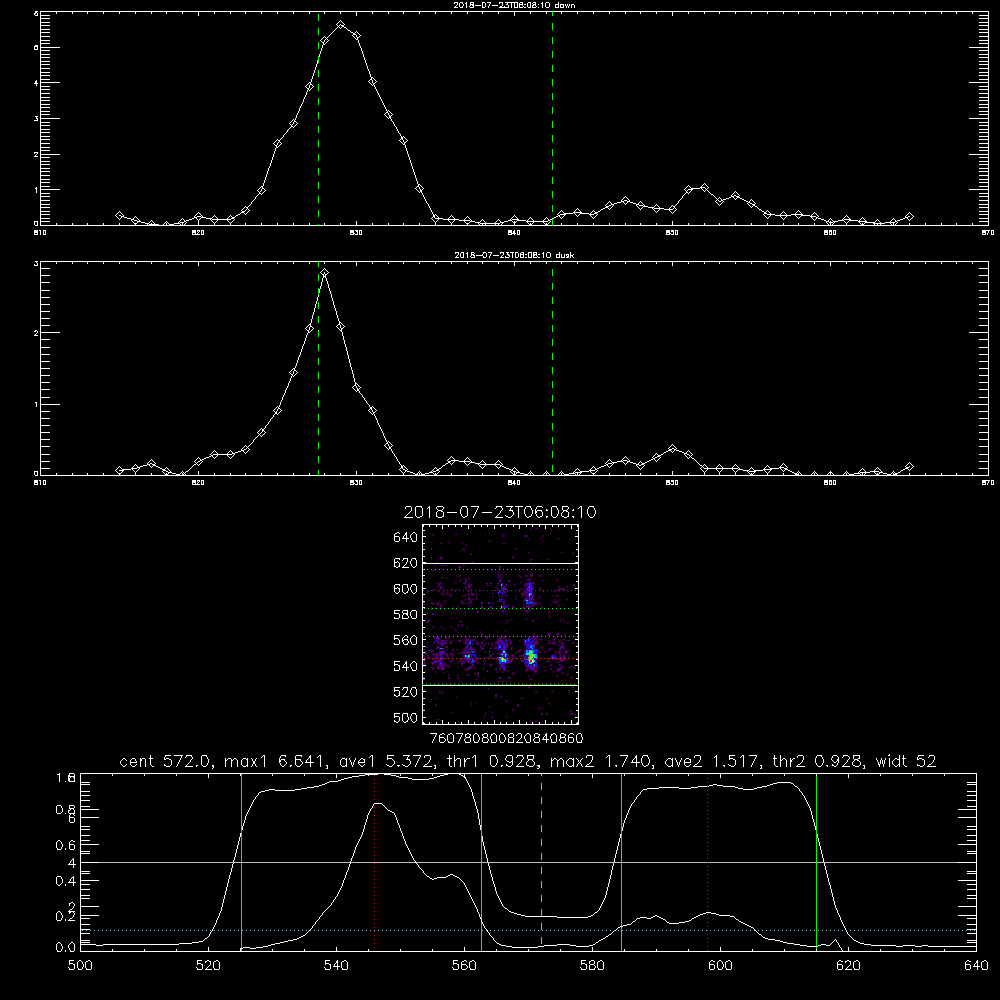Click the right green dashed line in dawn plot

(x=552, y=118)
